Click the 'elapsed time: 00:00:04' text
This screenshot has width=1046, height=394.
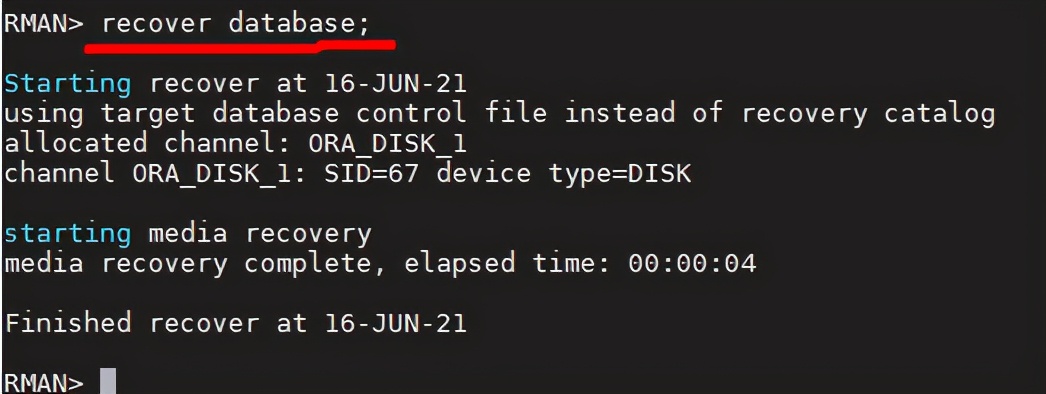(580, 264)
